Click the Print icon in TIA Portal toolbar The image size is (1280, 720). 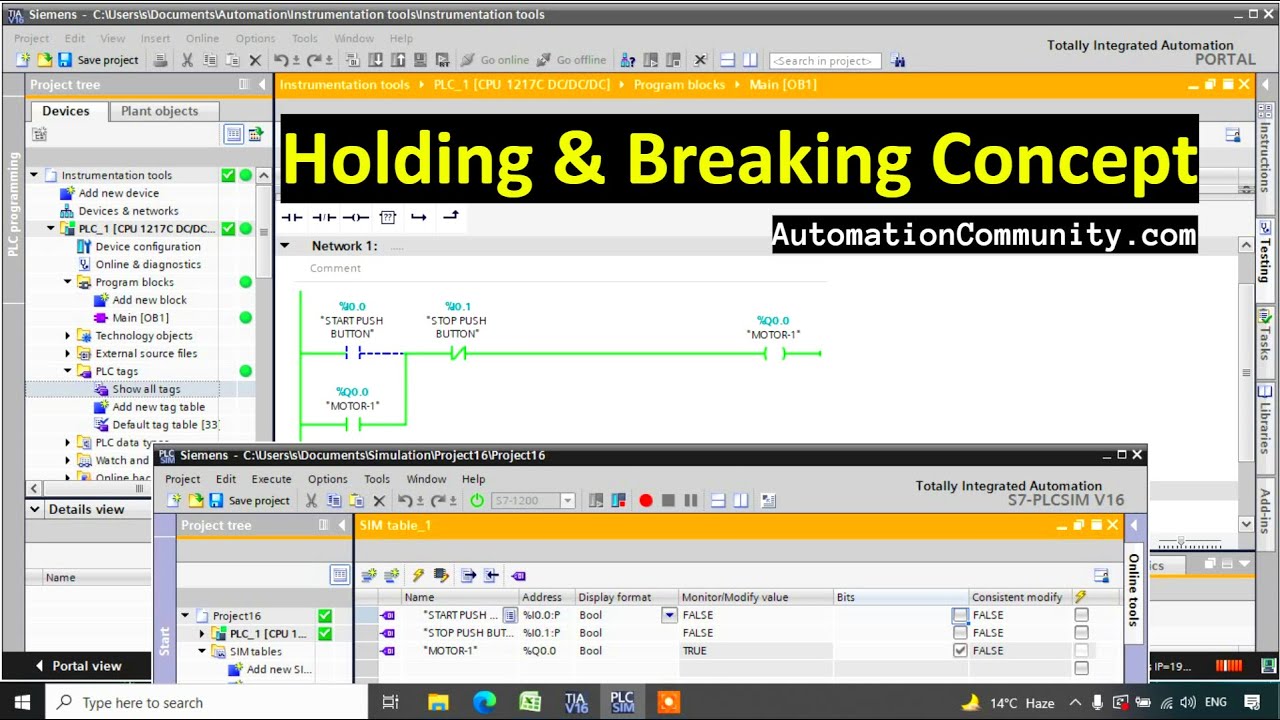point(161,60)
